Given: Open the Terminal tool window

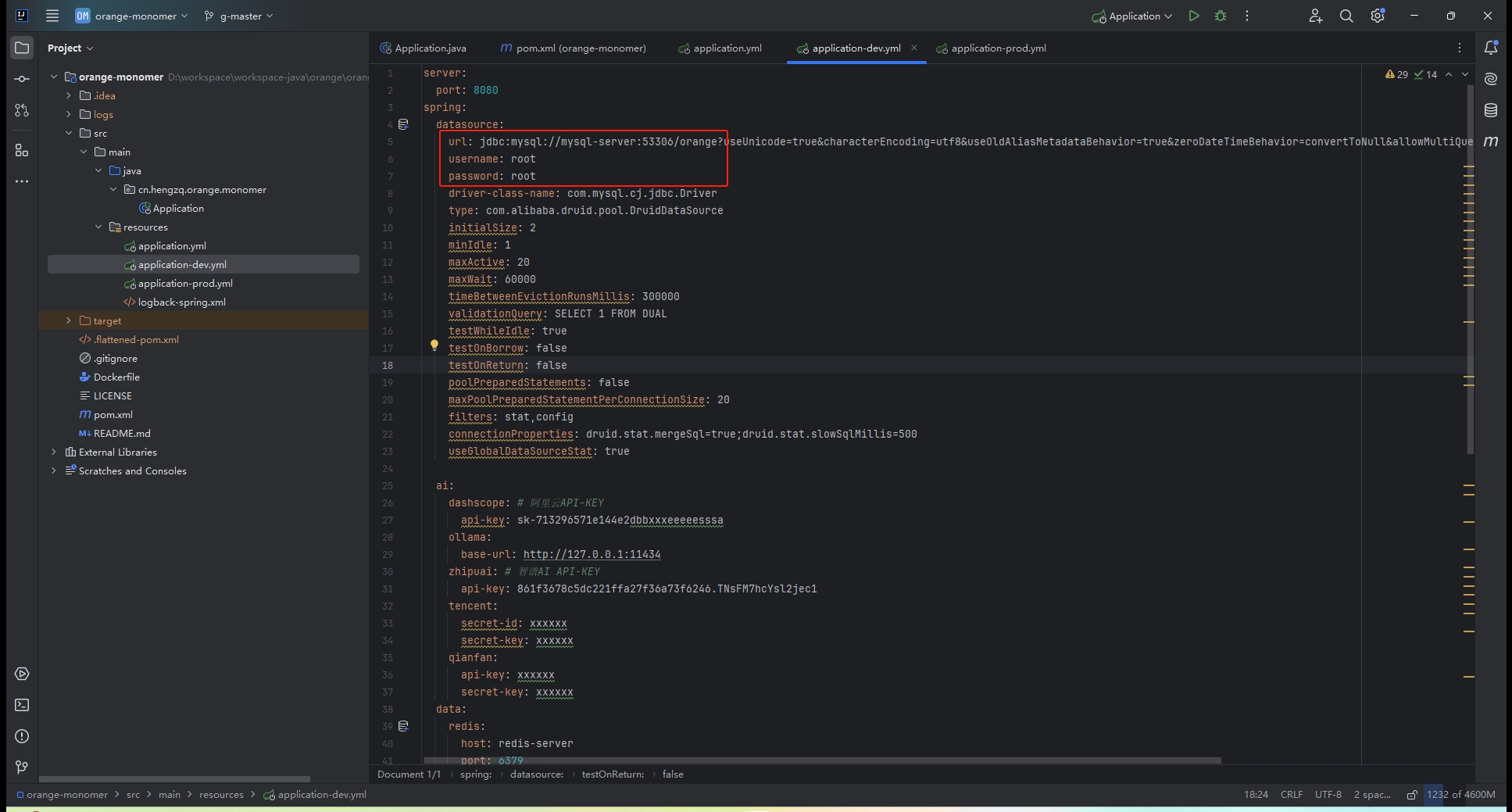Looking at the screenshot, I should click(x=22, y=705).
